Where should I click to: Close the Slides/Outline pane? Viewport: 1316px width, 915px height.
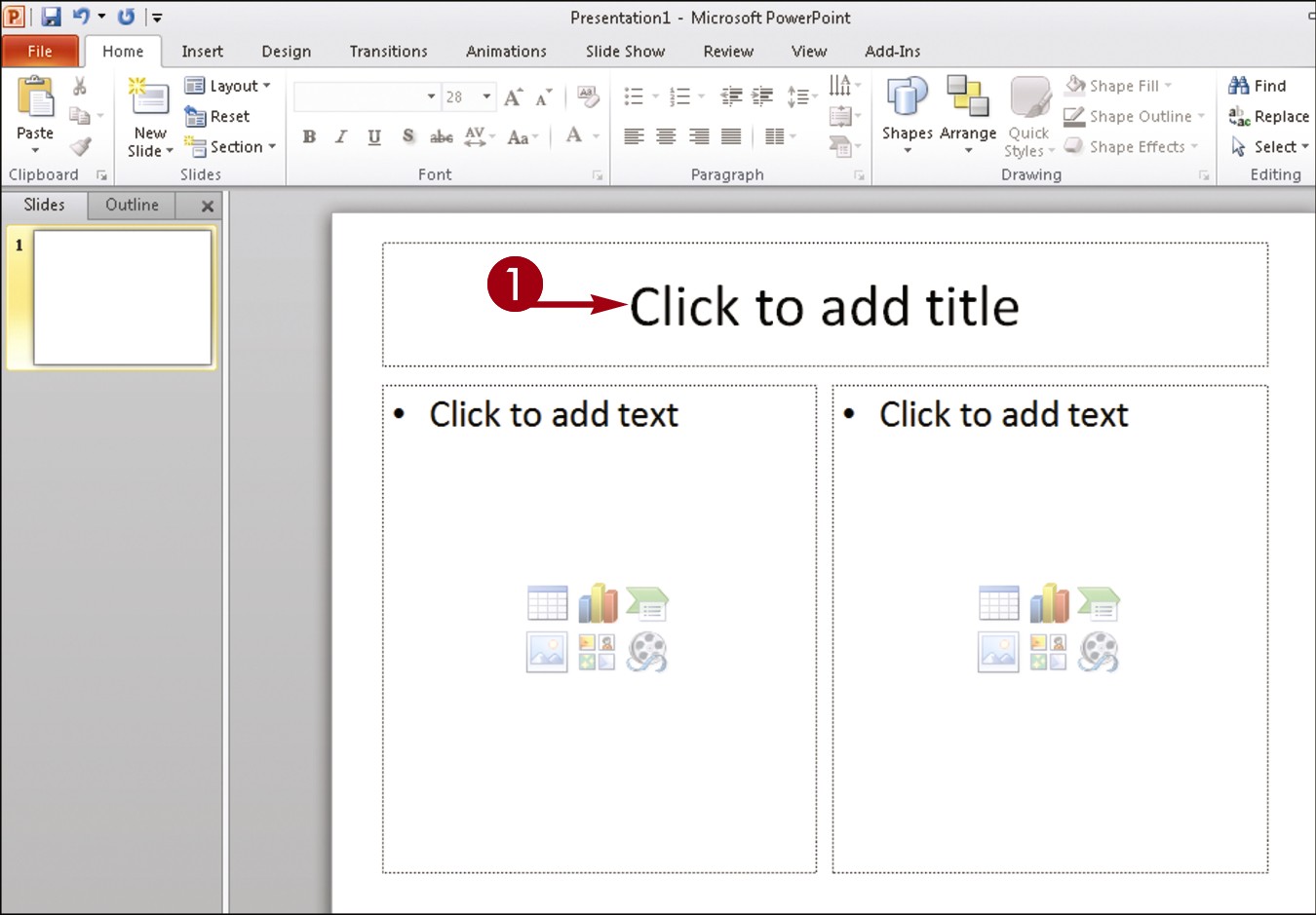point(207,207)
